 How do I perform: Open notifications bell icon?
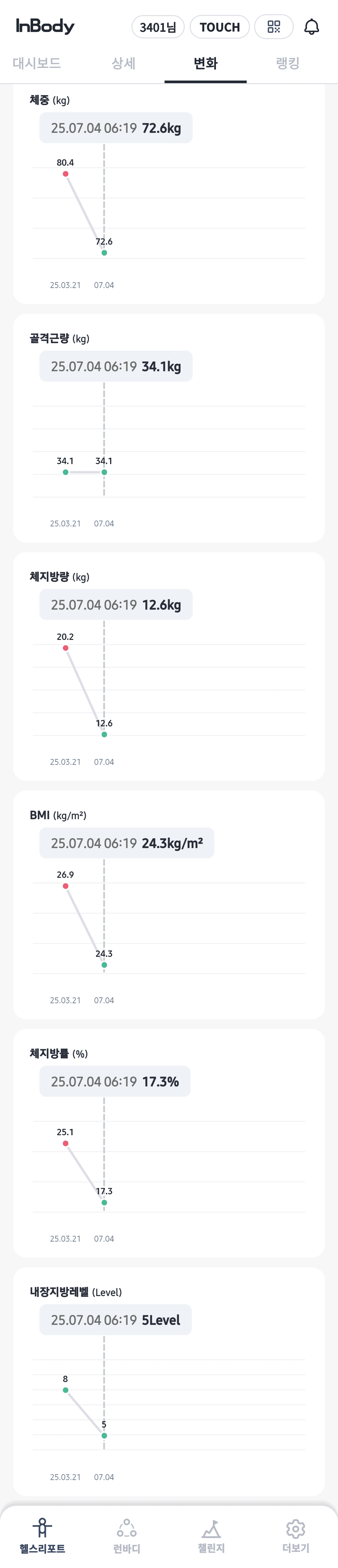[312, 27]
